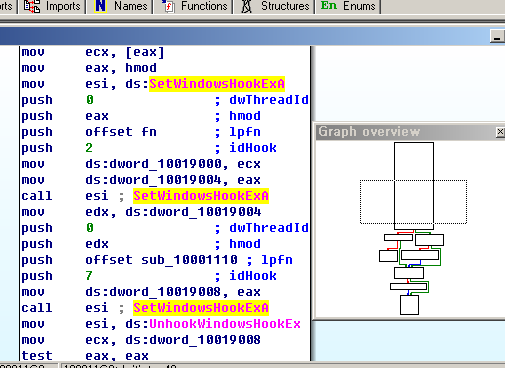Click the UnhookWindowsHookEx import name

[225, 324]
